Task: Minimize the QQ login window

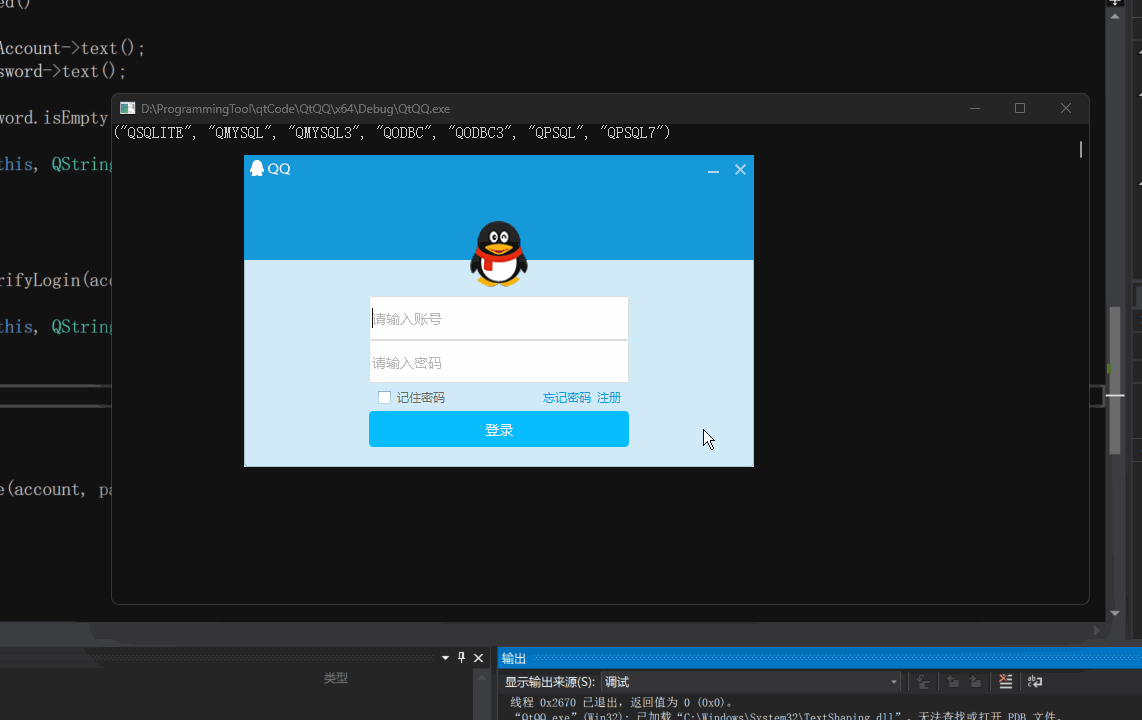Action: pyautogui.click(x=713, y=170)
